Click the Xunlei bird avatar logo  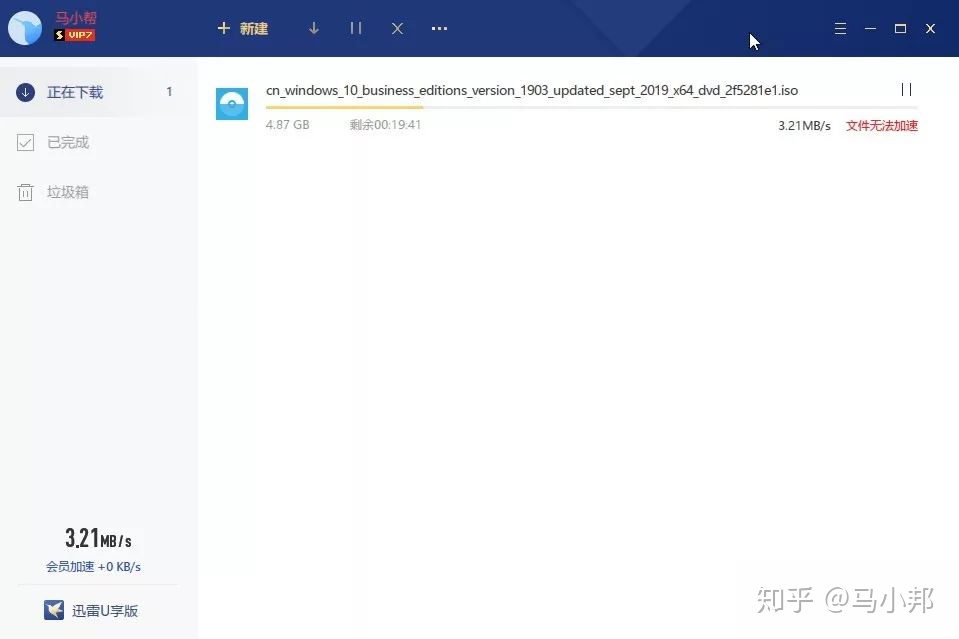click(24, 29)
